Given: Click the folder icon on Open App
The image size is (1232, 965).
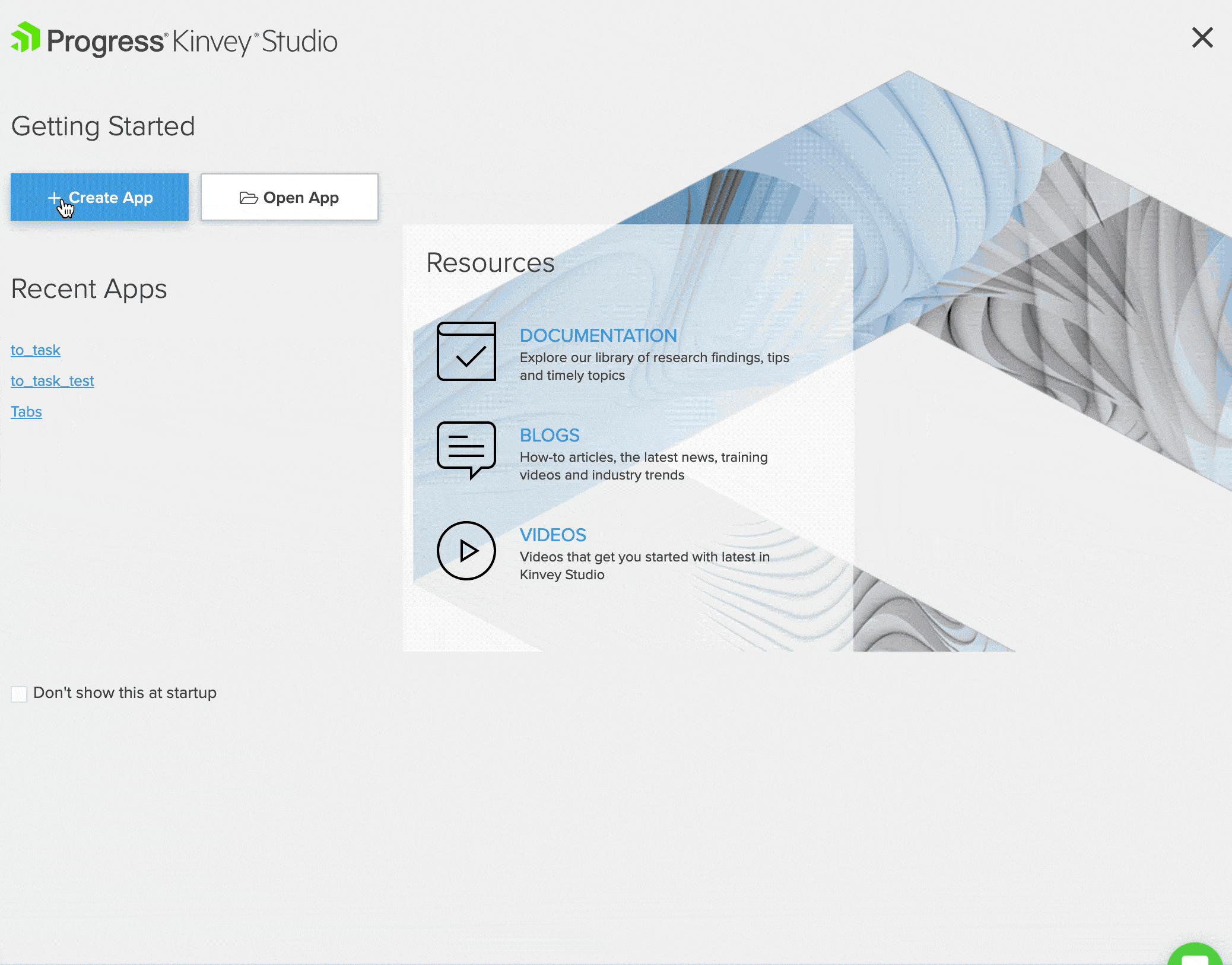Looking at the screenshot, I should (x=248, y=198).
